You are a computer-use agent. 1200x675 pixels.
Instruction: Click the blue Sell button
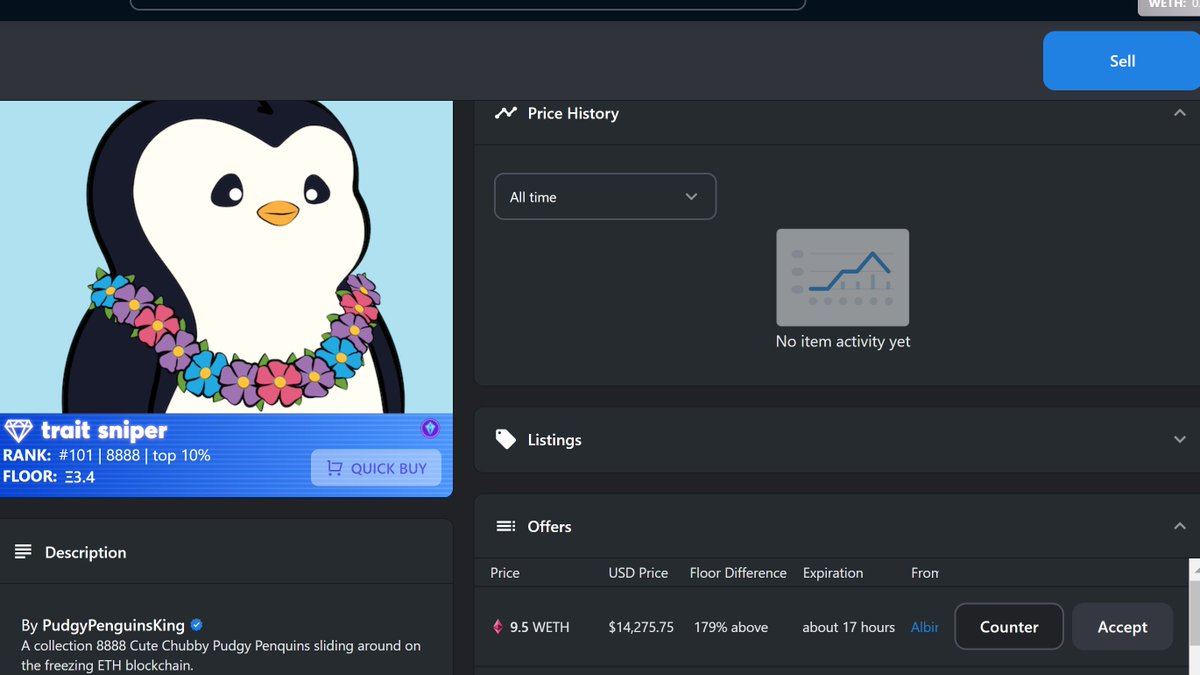tap(1121, 61)
